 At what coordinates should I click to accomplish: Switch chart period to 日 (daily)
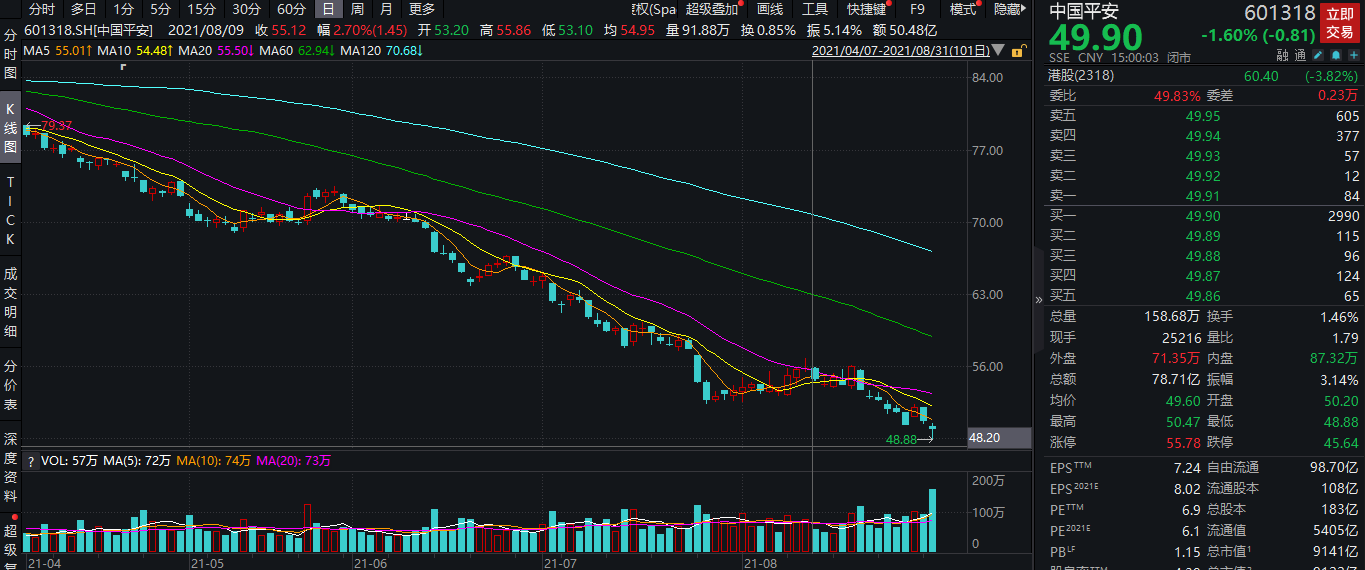[327, 9]
